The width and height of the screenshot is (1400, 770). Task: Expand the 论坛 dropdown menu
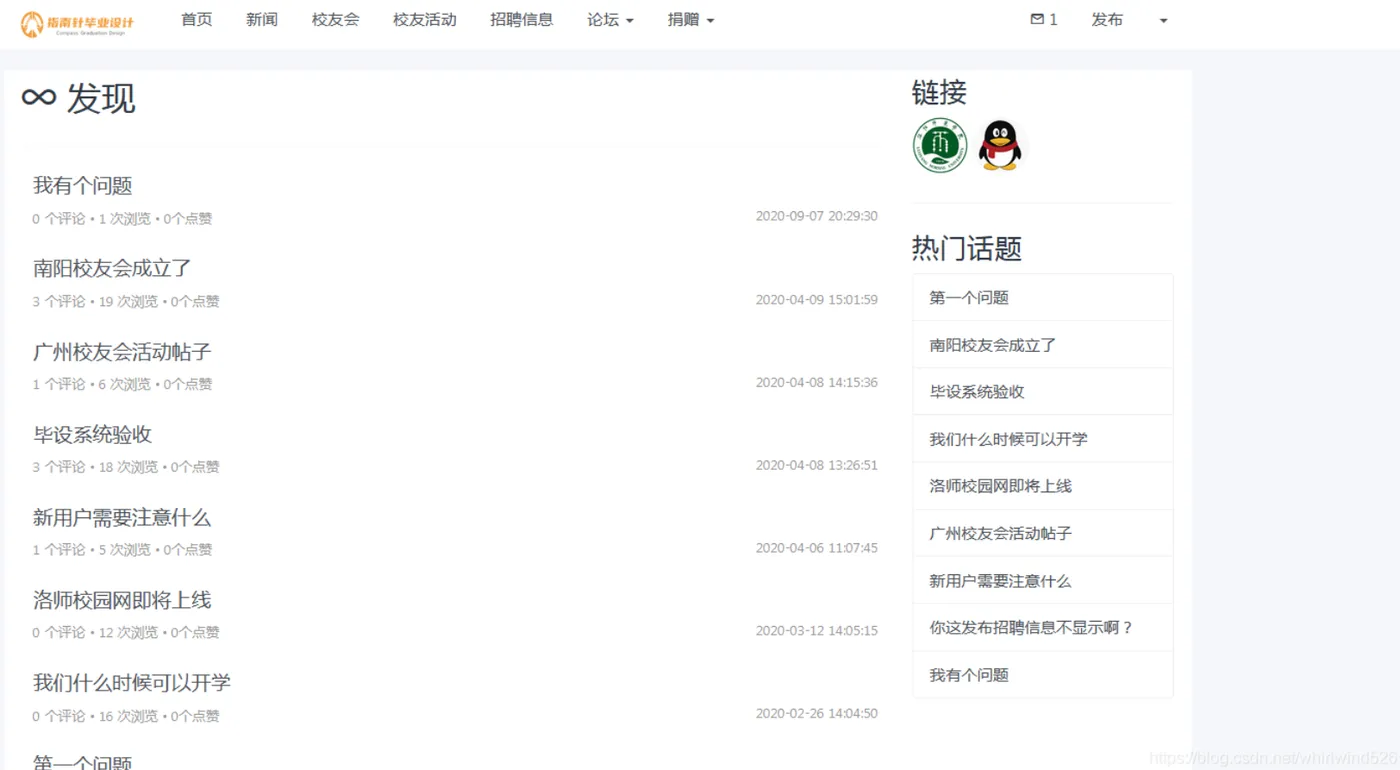(x=610, y=20)
